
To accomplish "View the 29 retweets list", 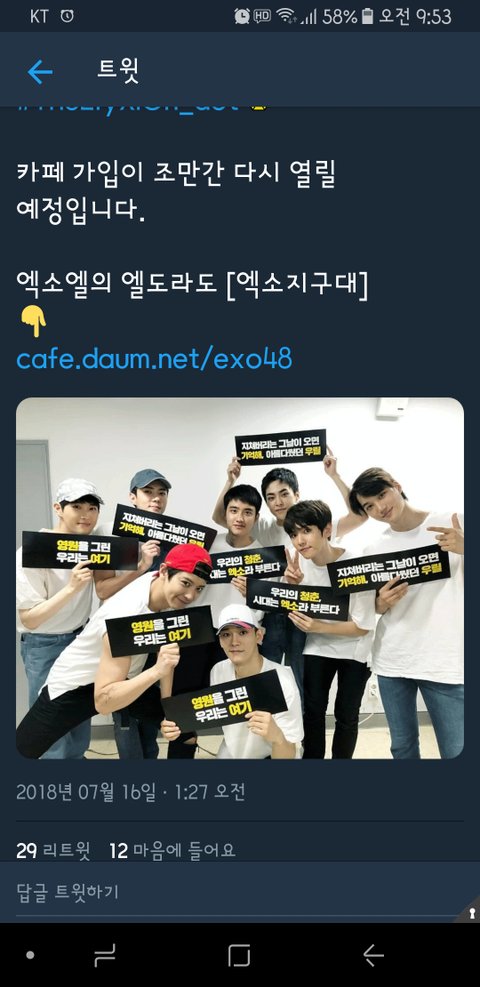I will [x=53, y=851].
